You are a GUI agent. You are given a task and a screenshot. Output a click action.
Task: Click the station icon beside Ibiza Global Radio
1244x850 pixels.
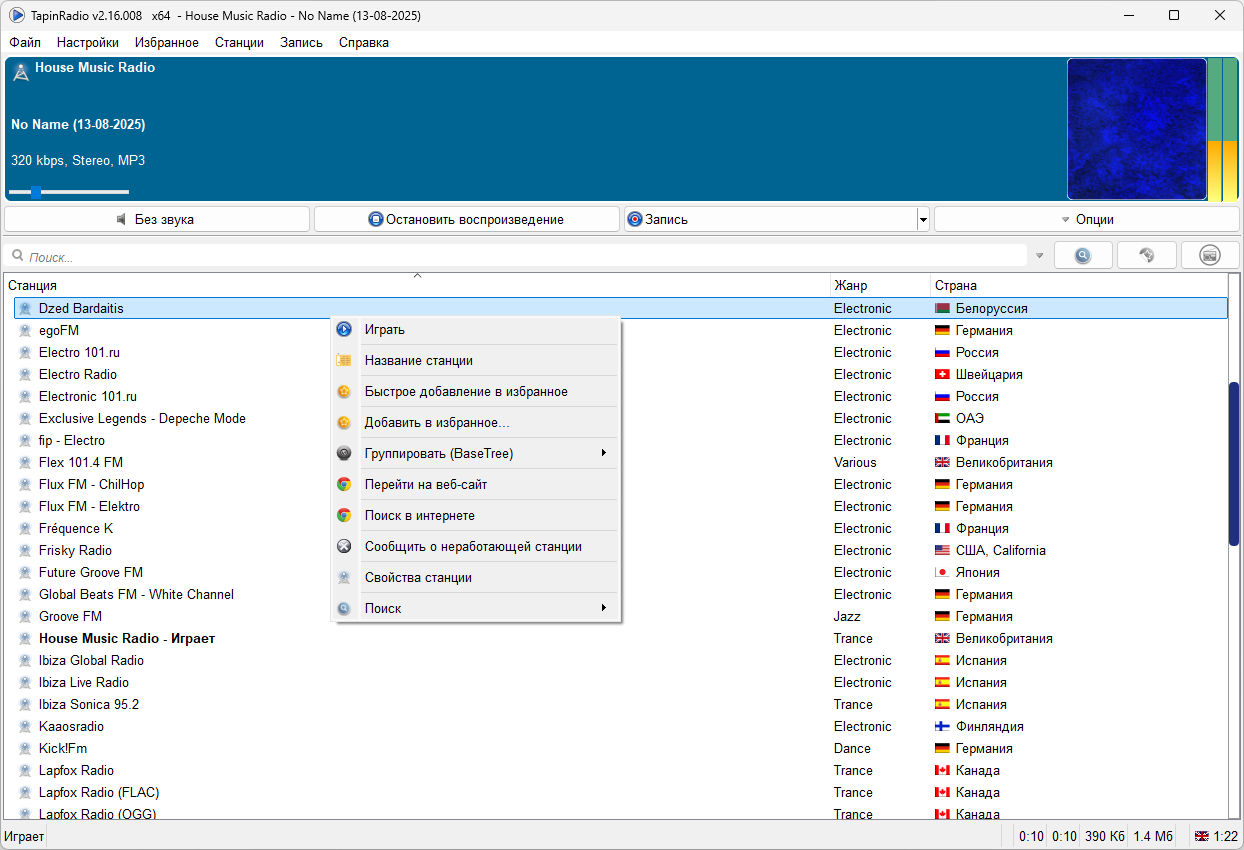point(25,660)
